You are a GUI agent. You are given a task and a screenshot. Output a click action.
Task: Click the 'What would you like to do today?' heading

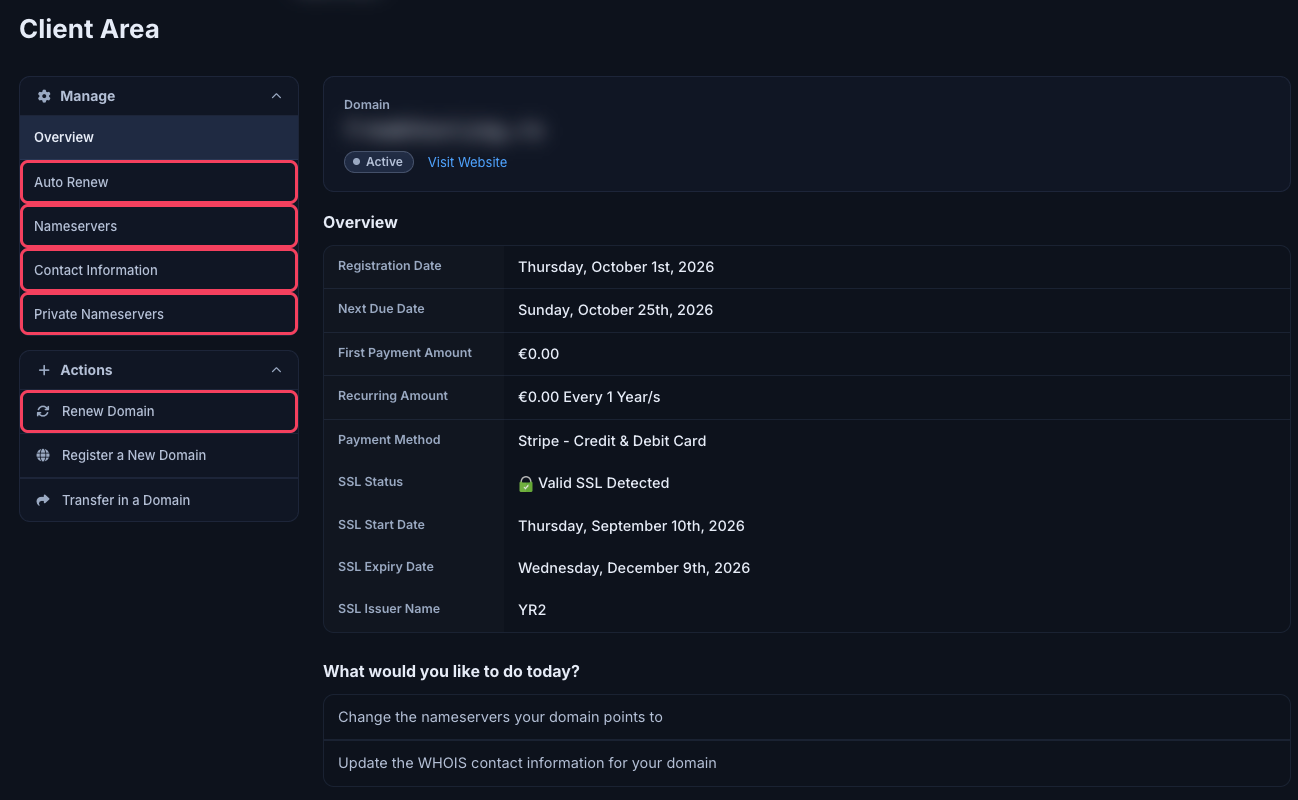point(451,671)
